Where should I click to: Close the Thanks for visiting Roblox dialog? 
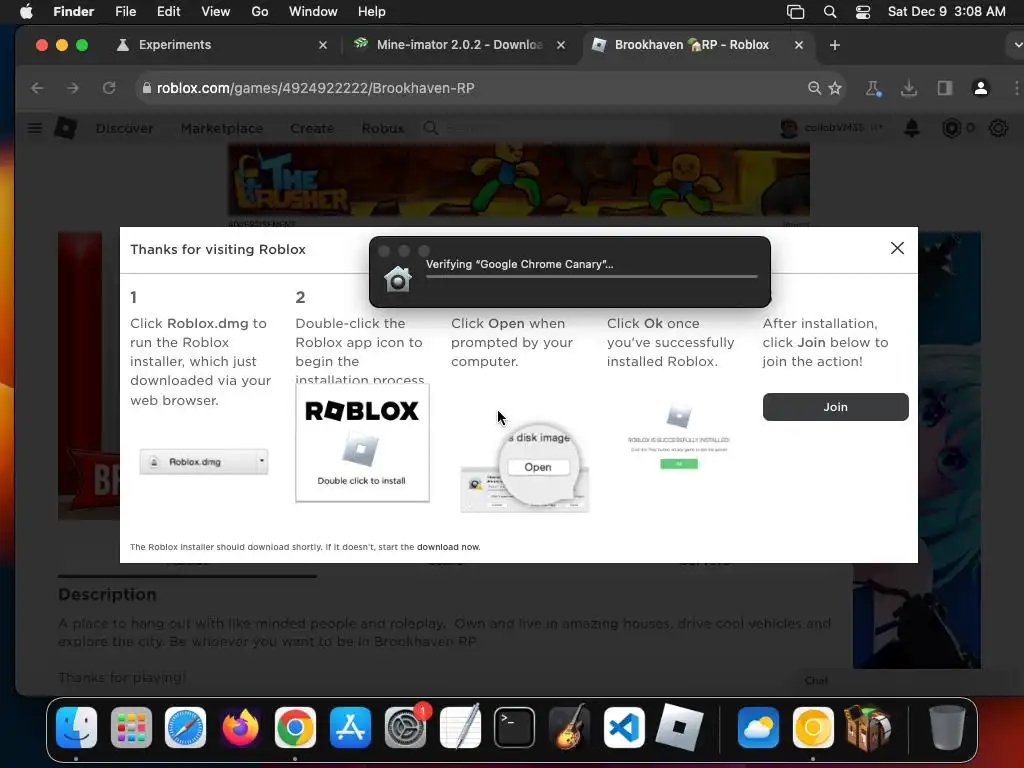[x=897, y=248]
